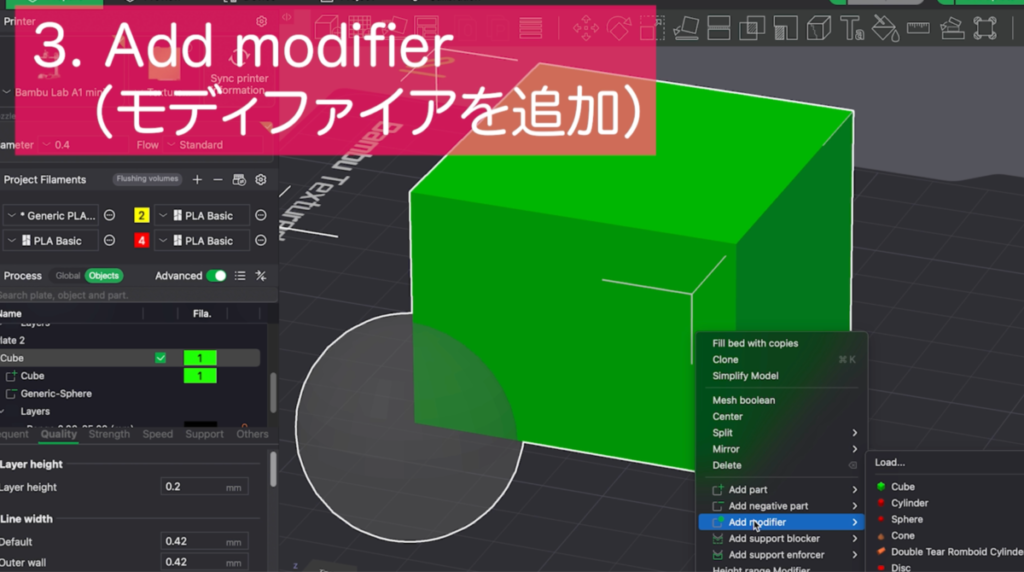Open the Strength settings tab
This screenshot has width=1024, height=572.
click(x=109, y=434)
